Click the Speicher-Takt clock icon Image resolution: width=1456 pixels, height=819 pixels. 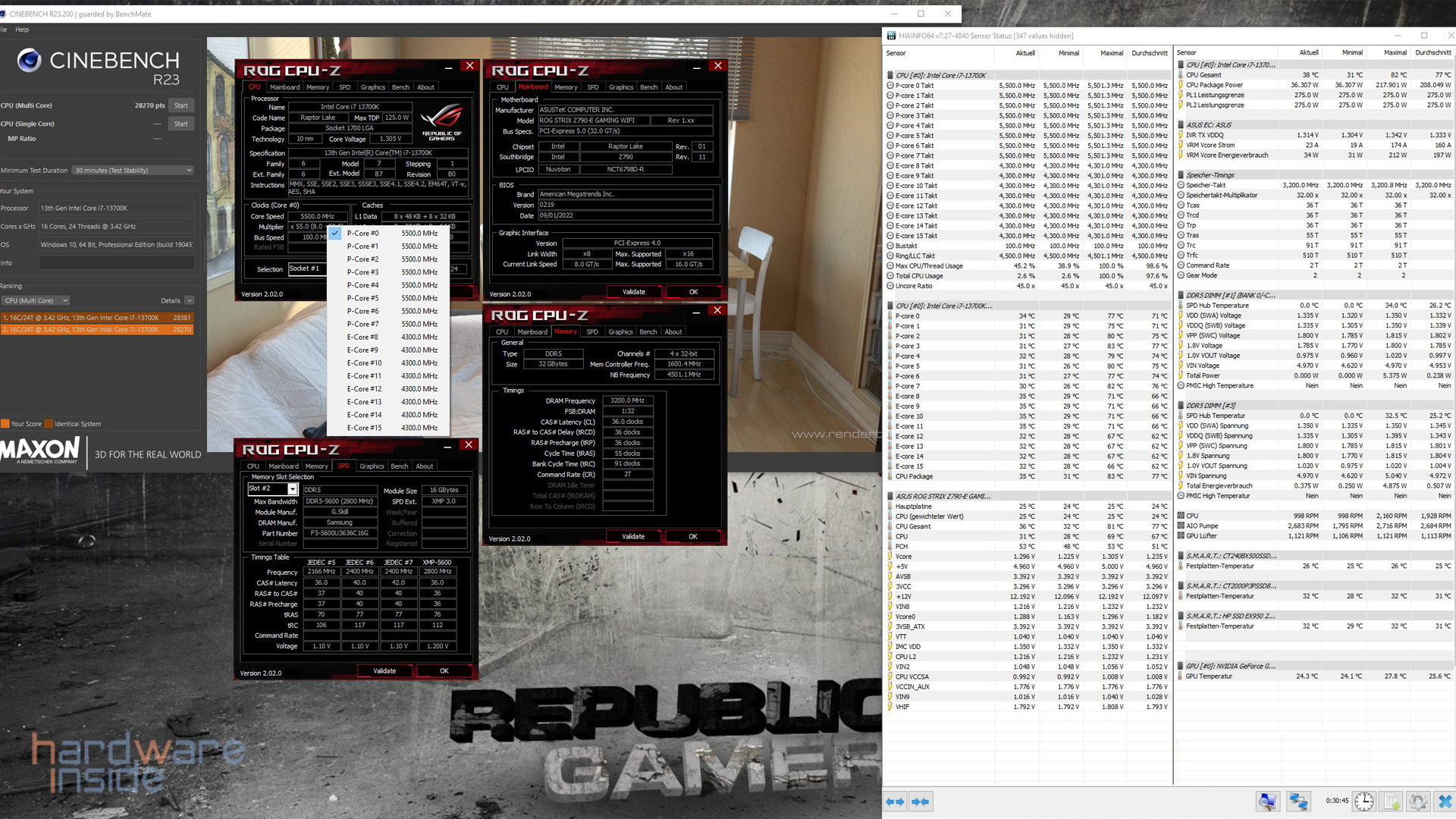1181,185
